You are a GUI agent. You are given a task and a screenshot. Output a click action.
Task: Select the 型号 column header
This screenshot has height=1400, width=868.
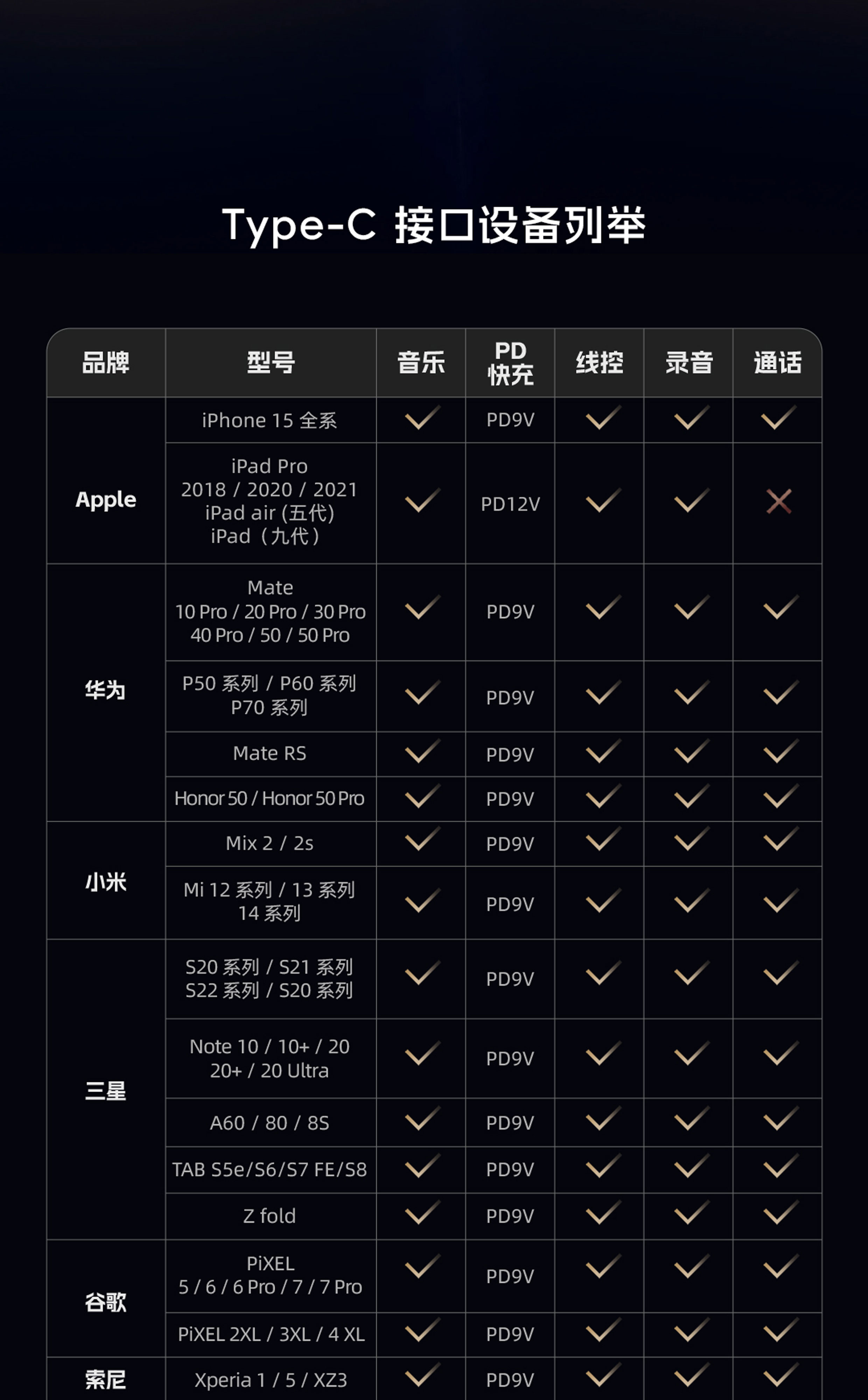[271, 363]
